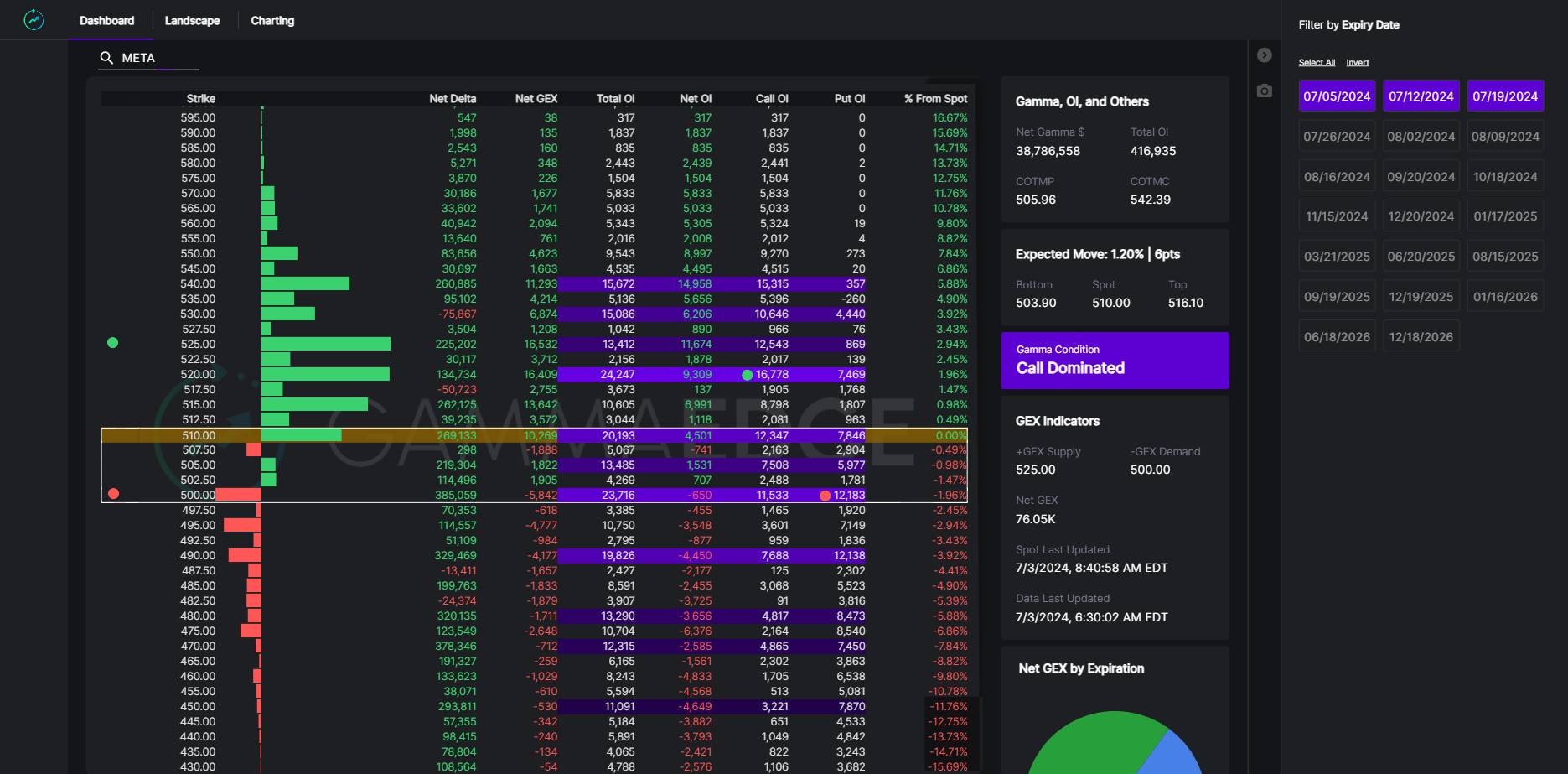Image resolution: width=1568 pixels, height=774 pixels.
Task: Click the red dot at strike 500.00
Action: pos(114,494)
